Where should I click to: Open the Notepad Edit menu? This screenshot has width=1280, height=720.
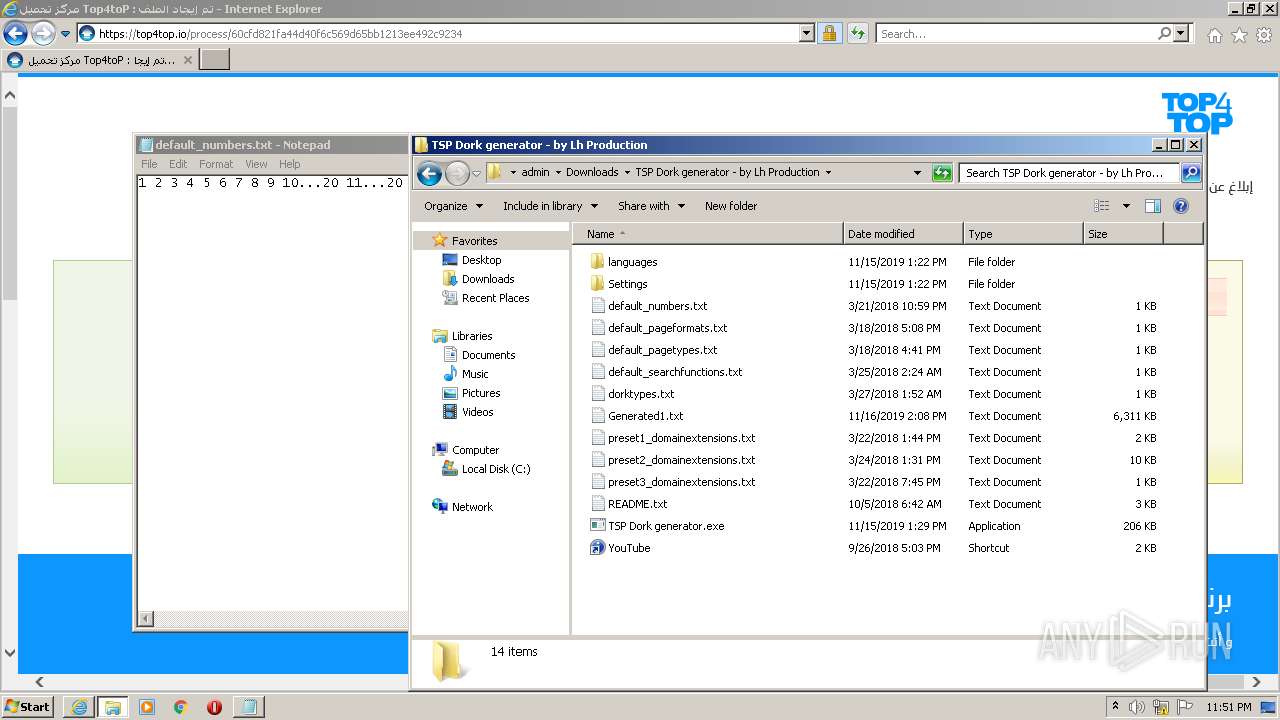click(178, 164)
